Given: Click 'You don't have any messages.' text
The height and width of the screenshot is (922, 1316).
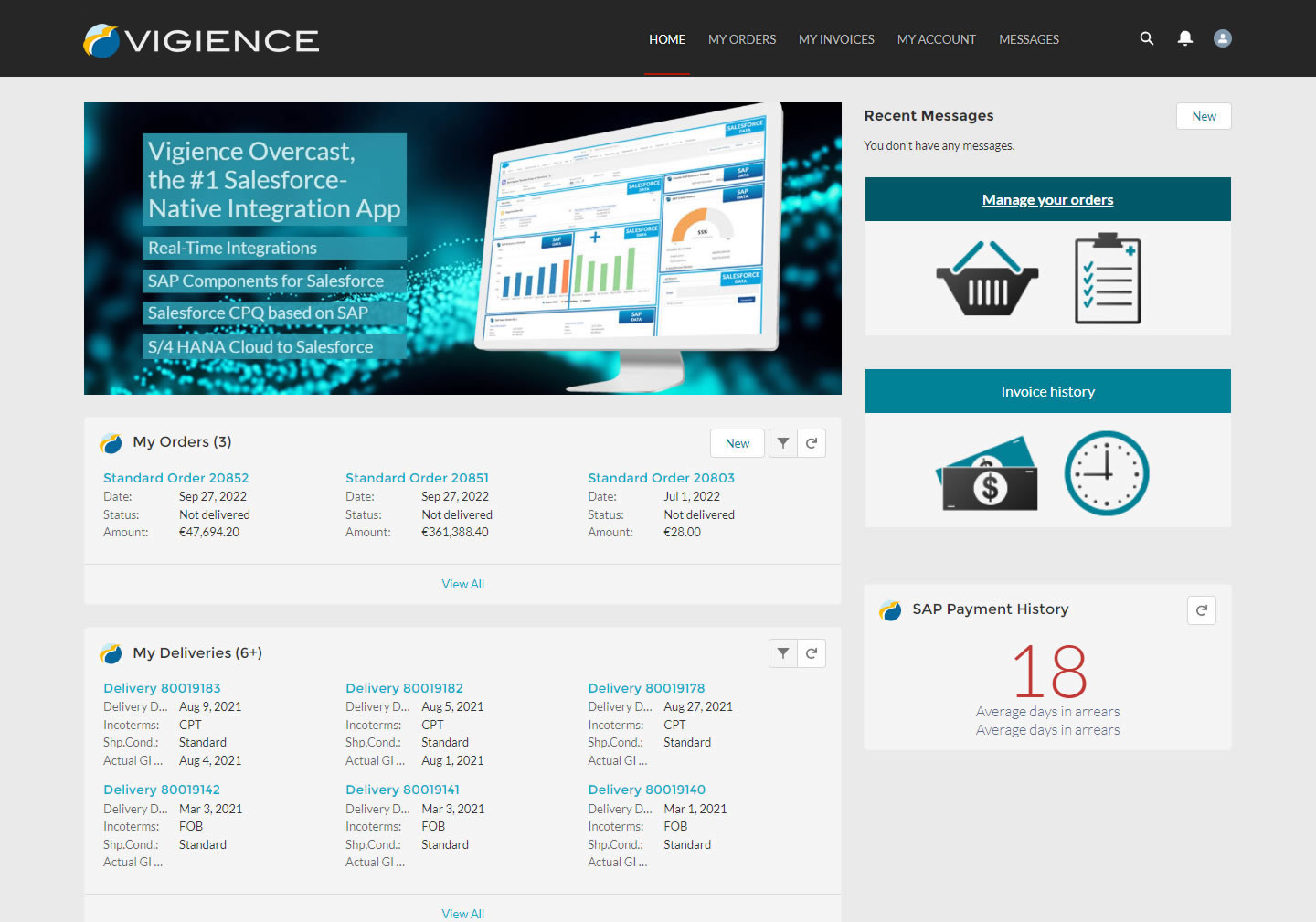Looking at the screenshot, I should pos(939,145).
